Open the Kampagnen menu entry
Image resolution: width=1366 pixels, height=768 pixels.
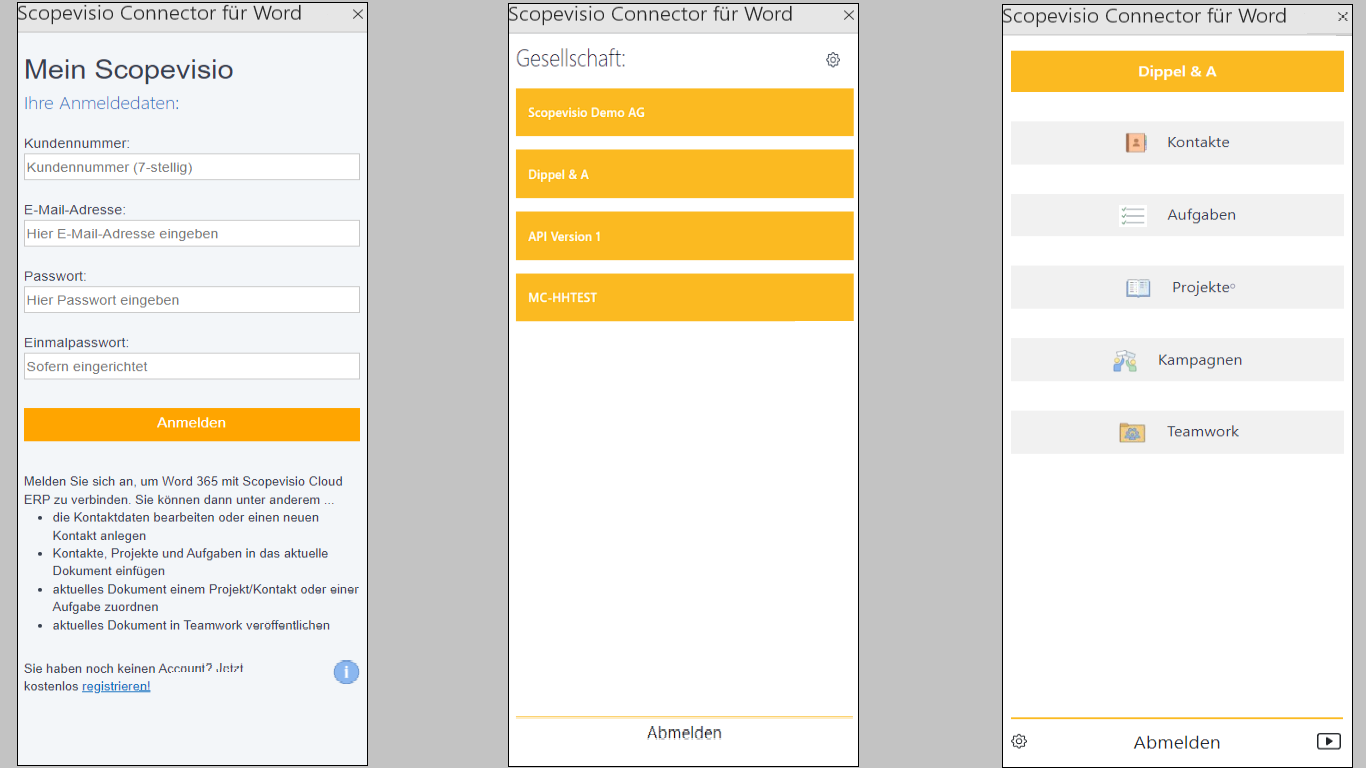1177,360
